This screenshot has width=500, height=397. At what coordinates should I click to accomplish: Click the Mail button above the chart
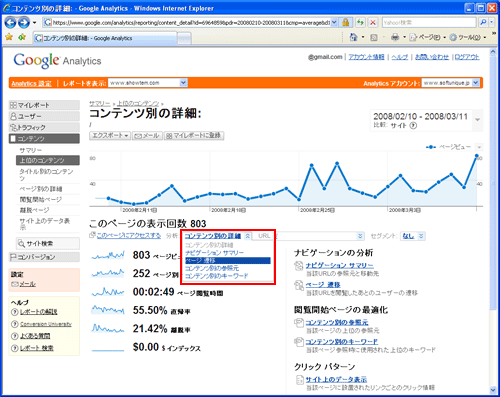pyautogui.click(x=148, y=135)
